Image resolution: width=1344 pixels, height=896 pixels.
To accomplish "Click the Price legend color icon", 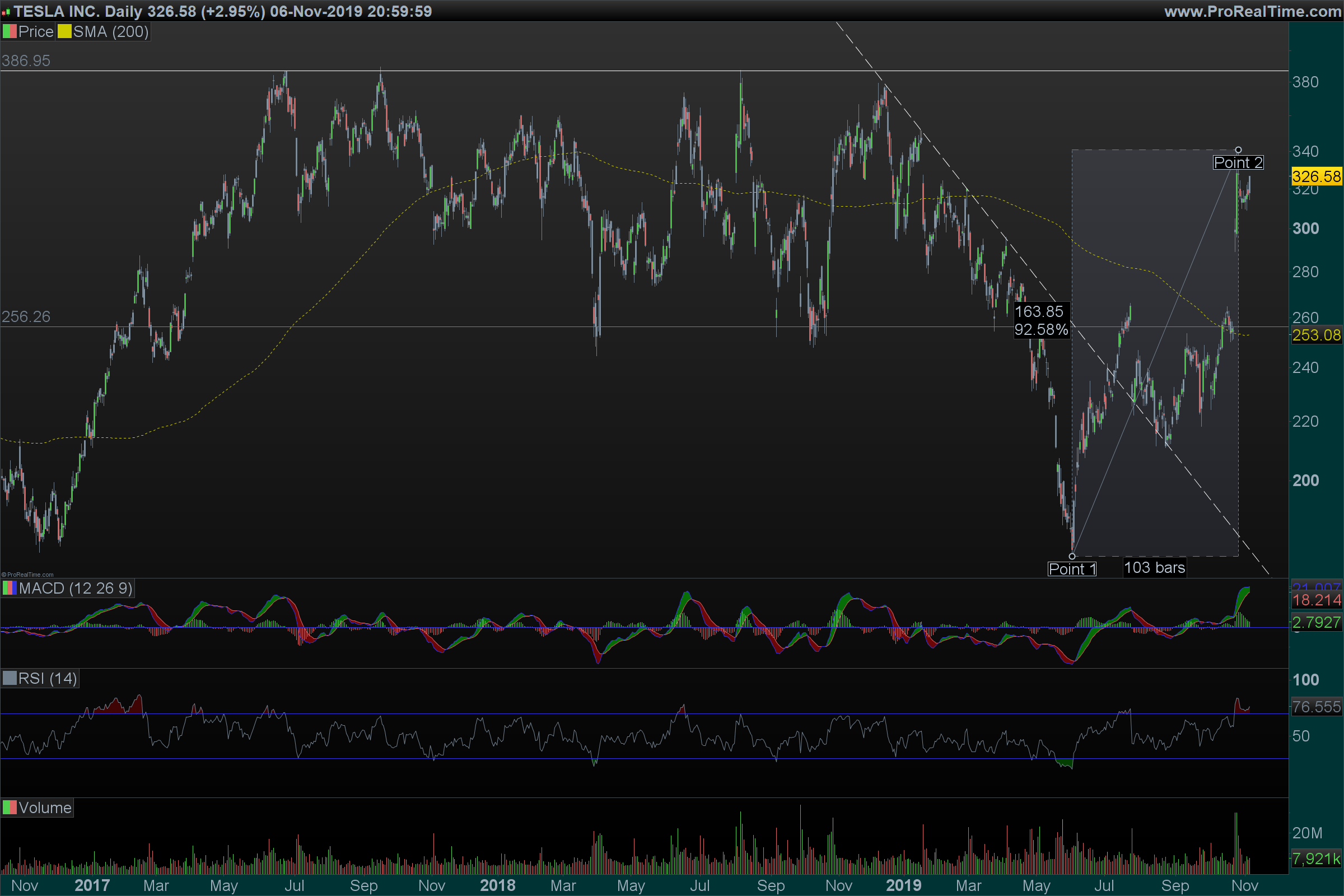I will tap(10, 31).
